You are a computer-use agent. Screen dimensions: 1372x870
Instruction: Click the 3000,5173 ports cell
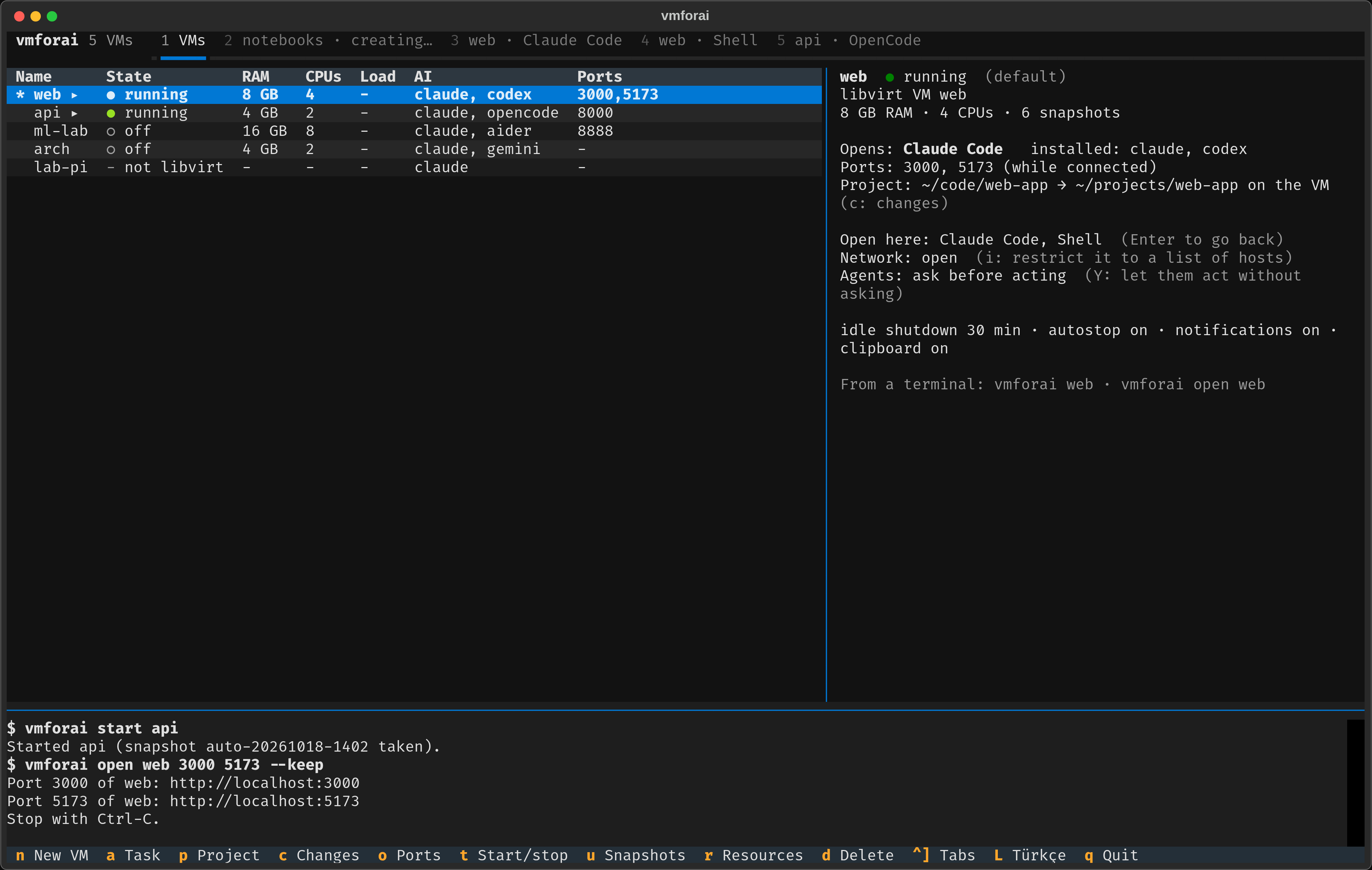coord(618,95)
